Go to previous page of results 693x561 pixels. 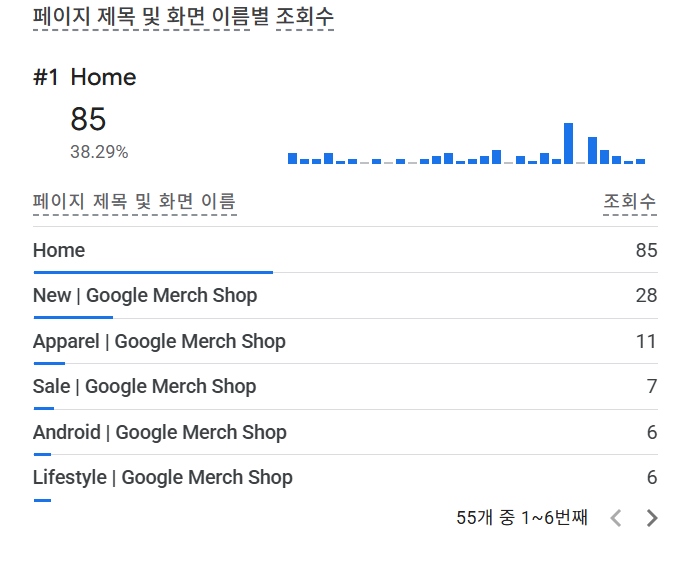pos(616,518)
